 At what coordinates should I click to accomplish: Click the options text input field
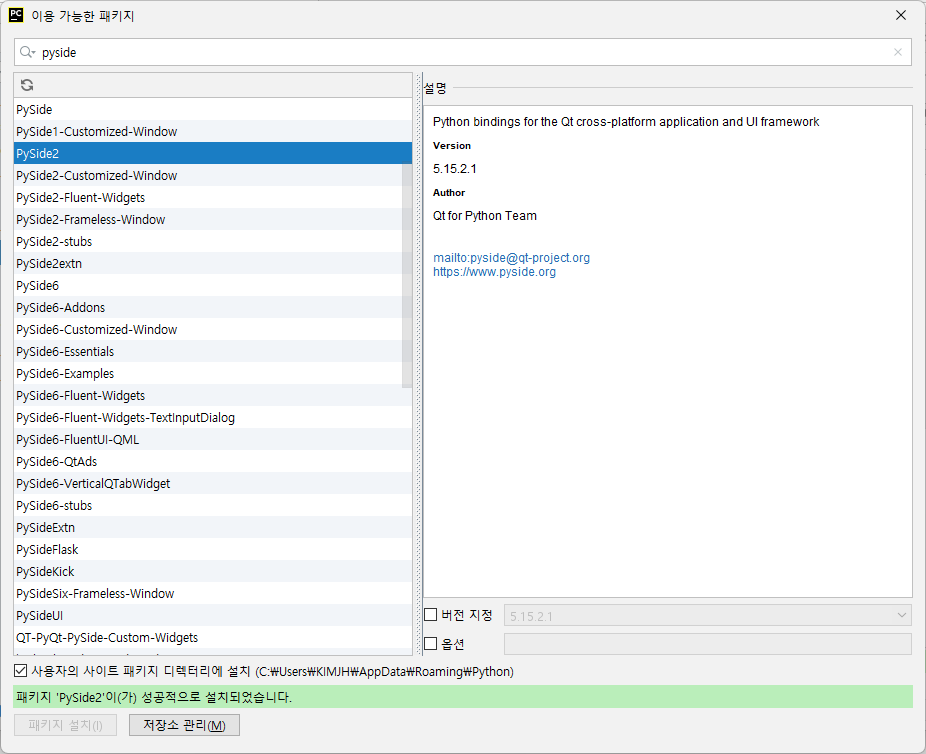pos(707,644)
